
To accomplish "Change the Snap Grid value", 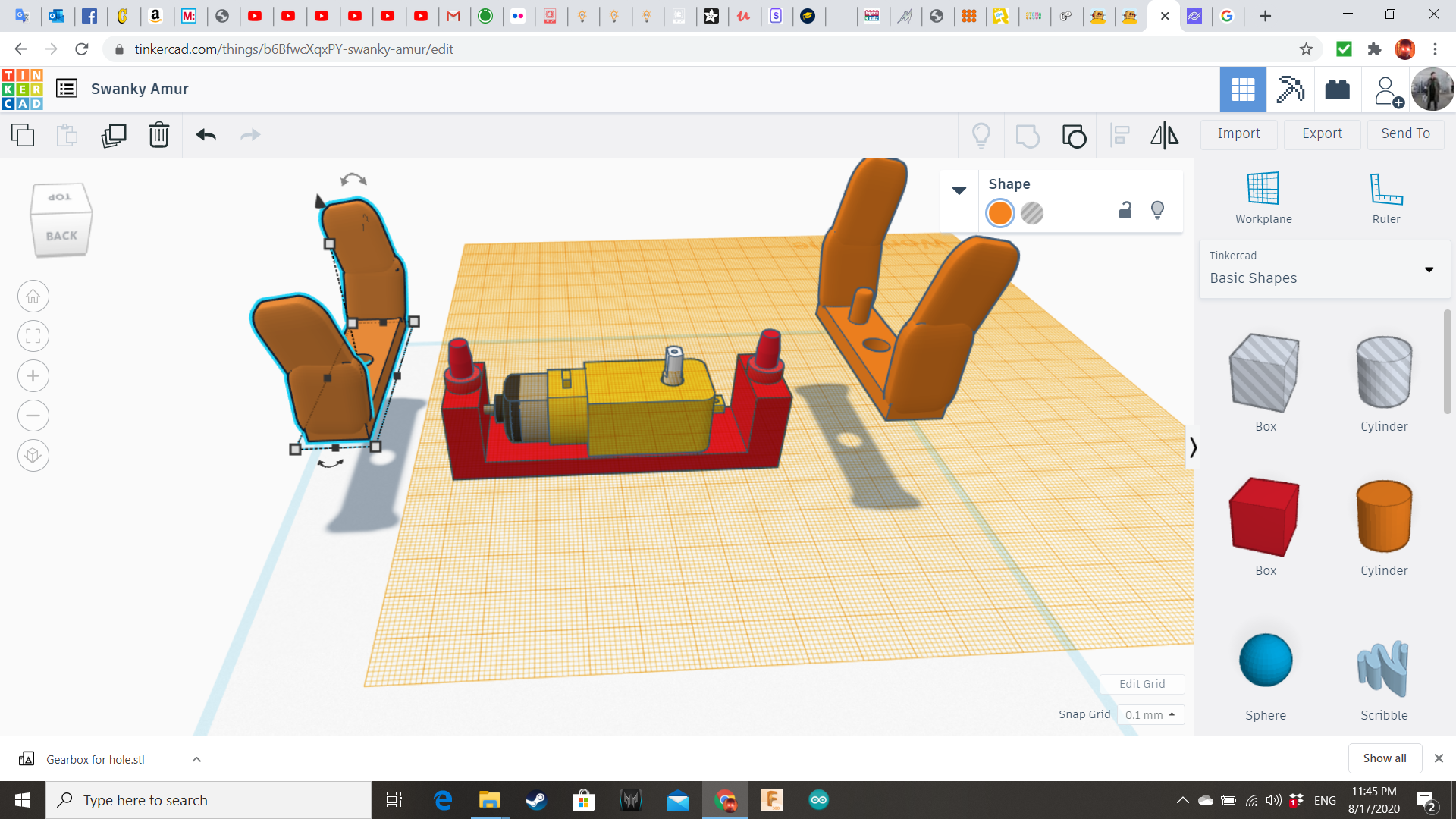I will point(1150,714).
